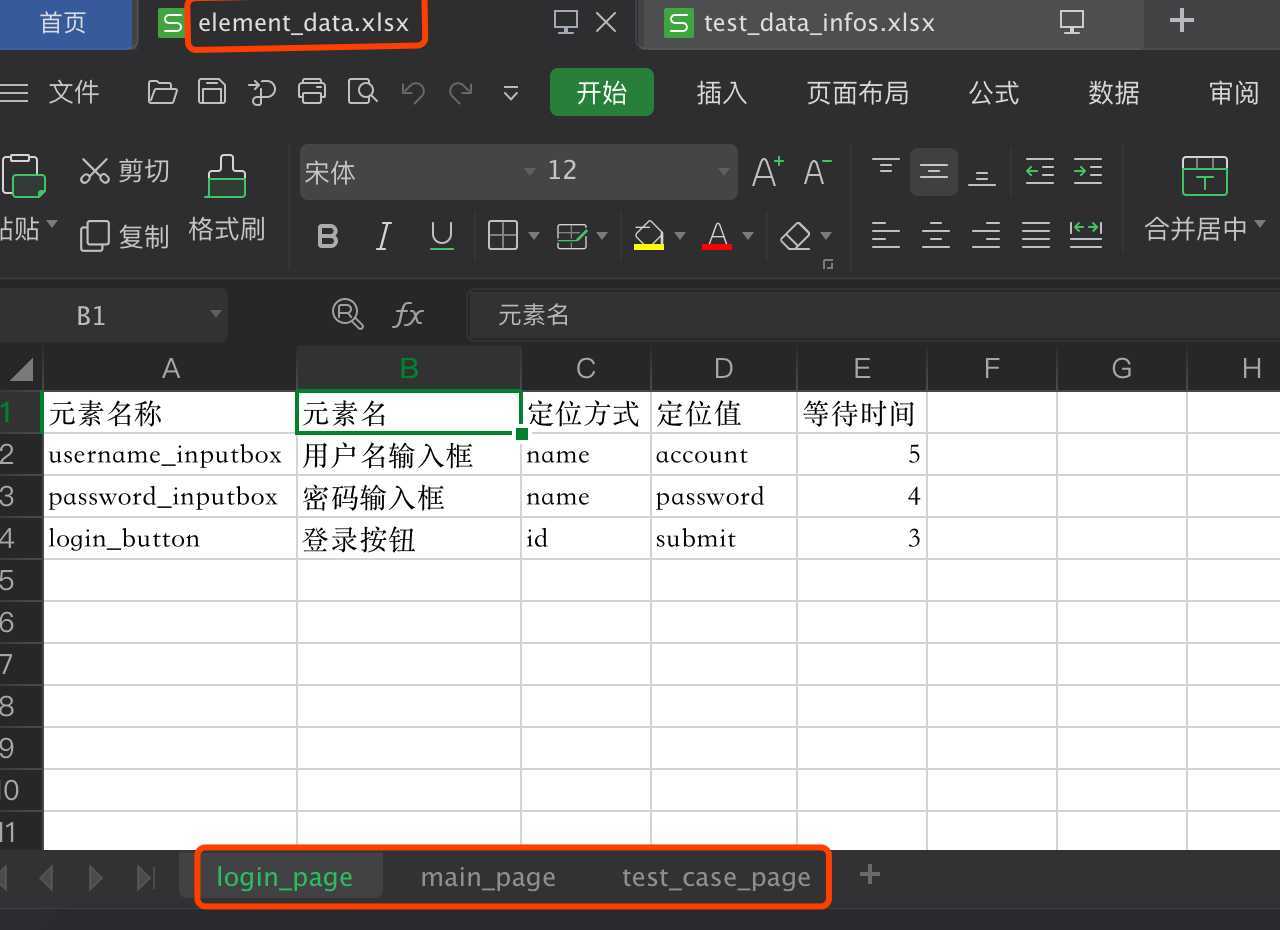Jump to last sheet navigation arrow

pos(146,877)
